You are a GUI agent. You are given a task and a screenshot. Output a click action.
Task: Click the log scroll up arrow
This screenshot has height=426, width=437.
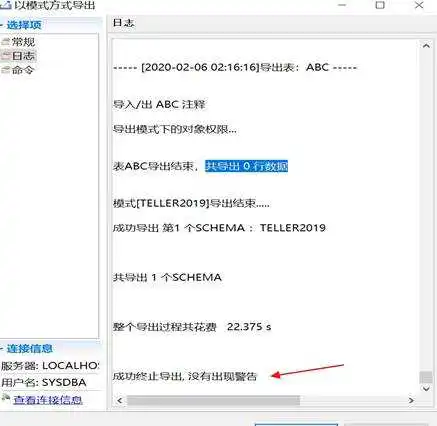point(426,46)
